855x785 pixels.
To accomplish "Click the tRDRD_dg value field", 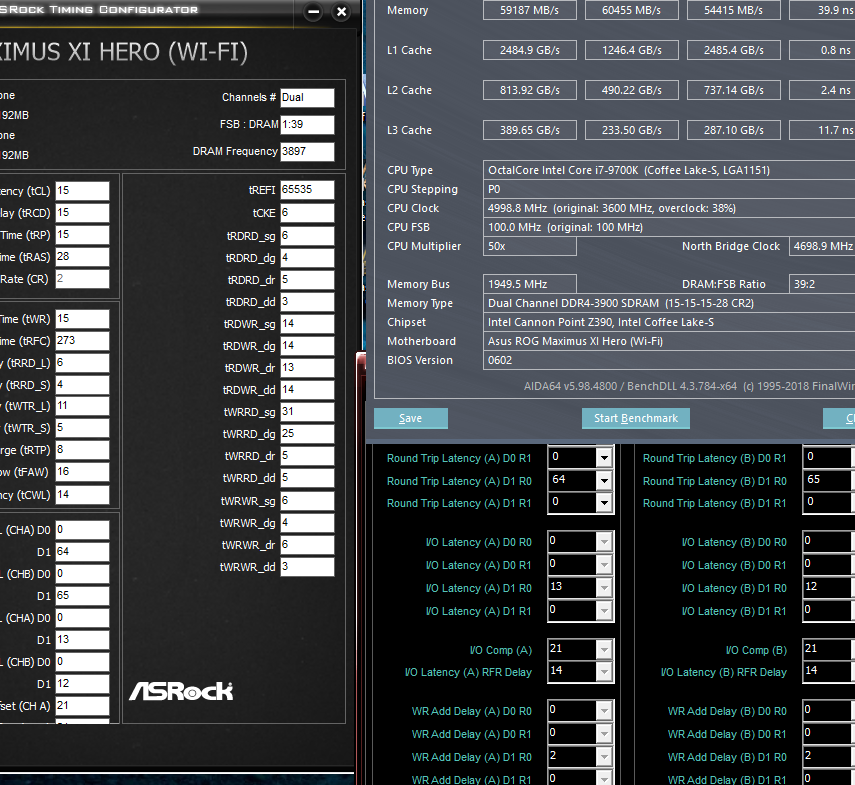I will tap(307, 257).
